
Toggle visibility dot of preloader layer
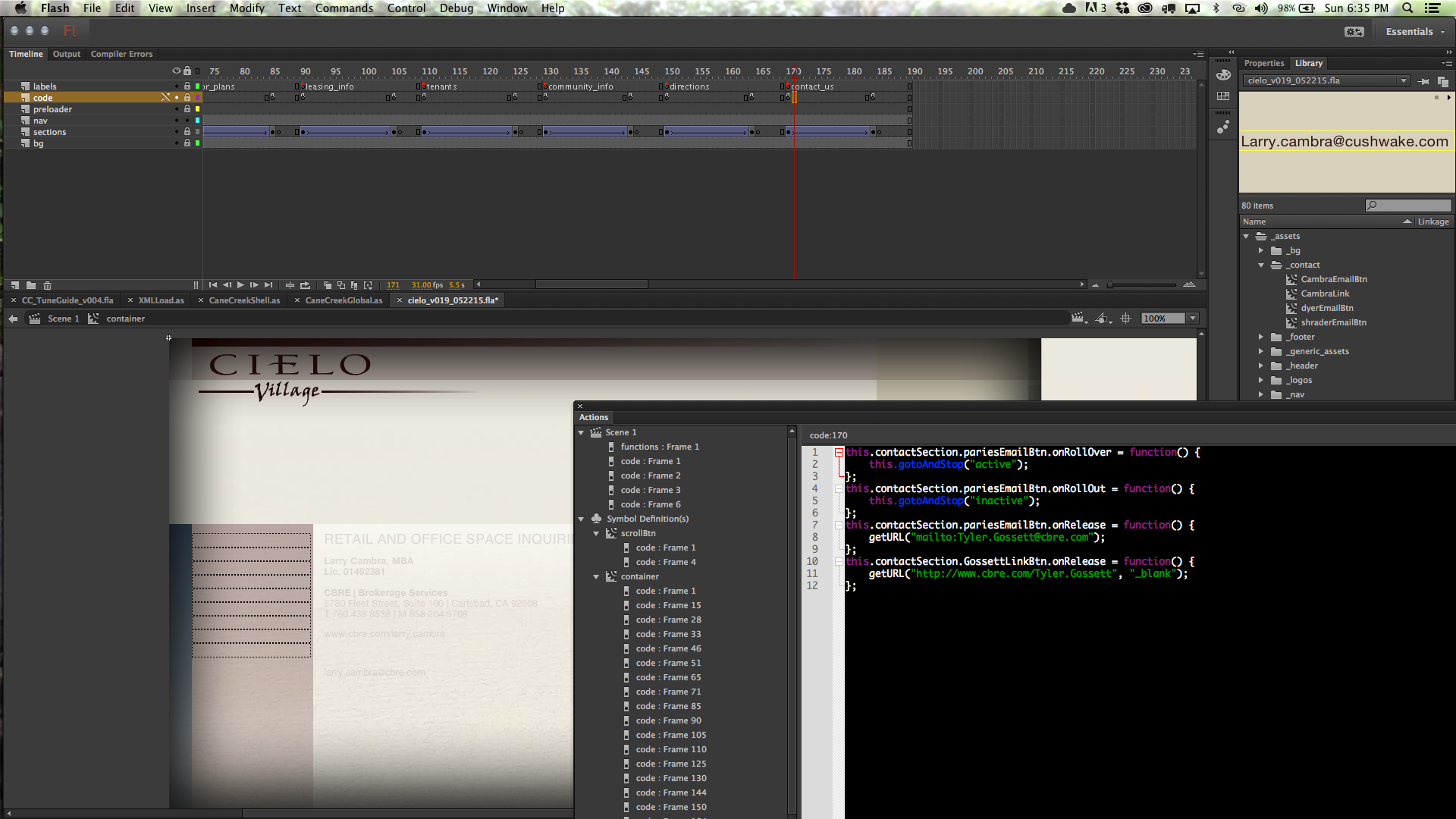(x=177, y=109)
